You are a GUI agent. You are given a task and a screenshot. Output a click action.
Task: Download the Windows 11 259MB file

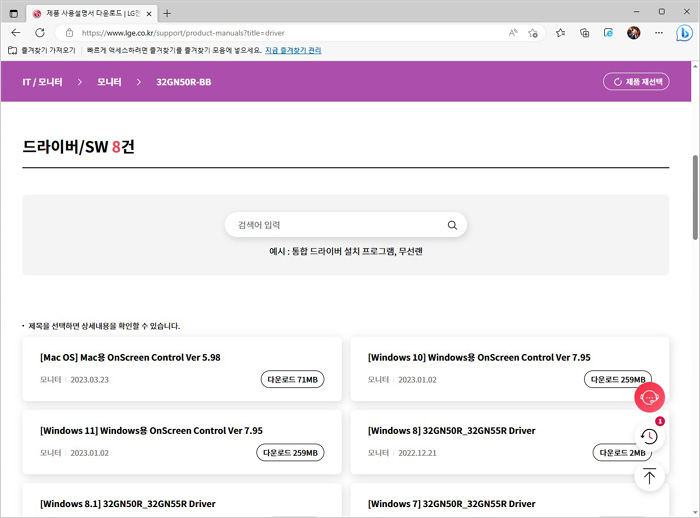[x=290, y=452]
